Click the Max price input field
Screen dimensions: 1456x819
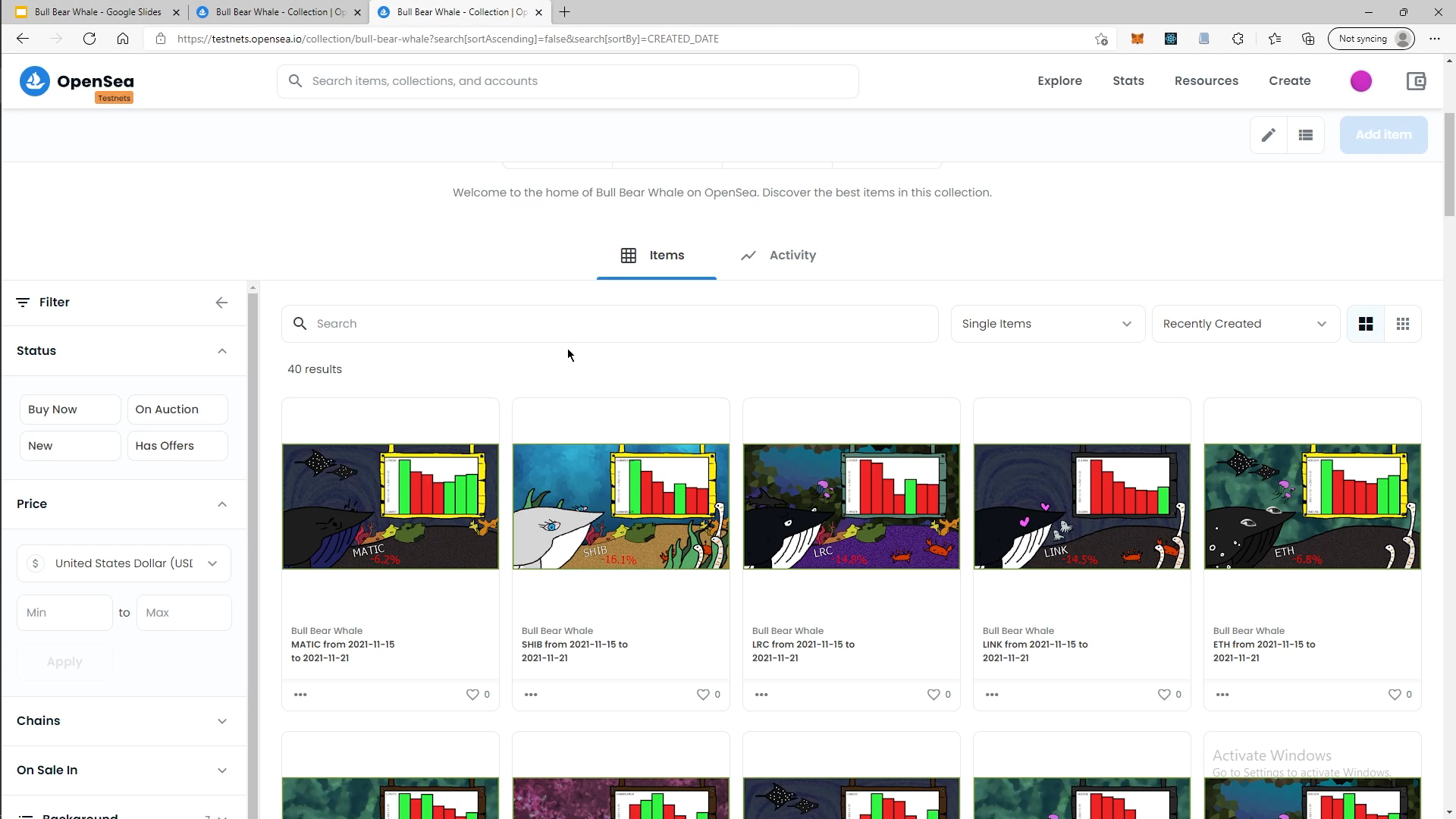184,613
